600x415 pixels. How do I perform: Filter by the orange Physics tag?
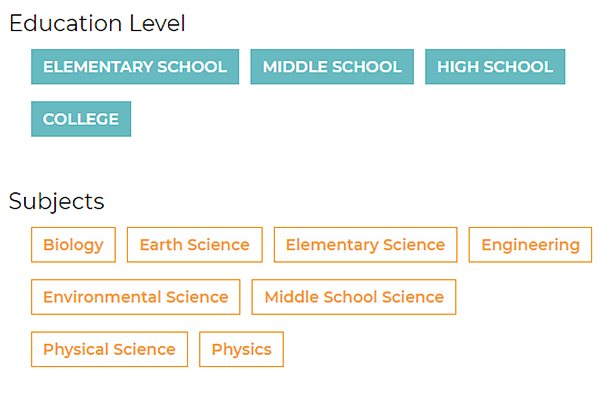click(x=241, y=349)
